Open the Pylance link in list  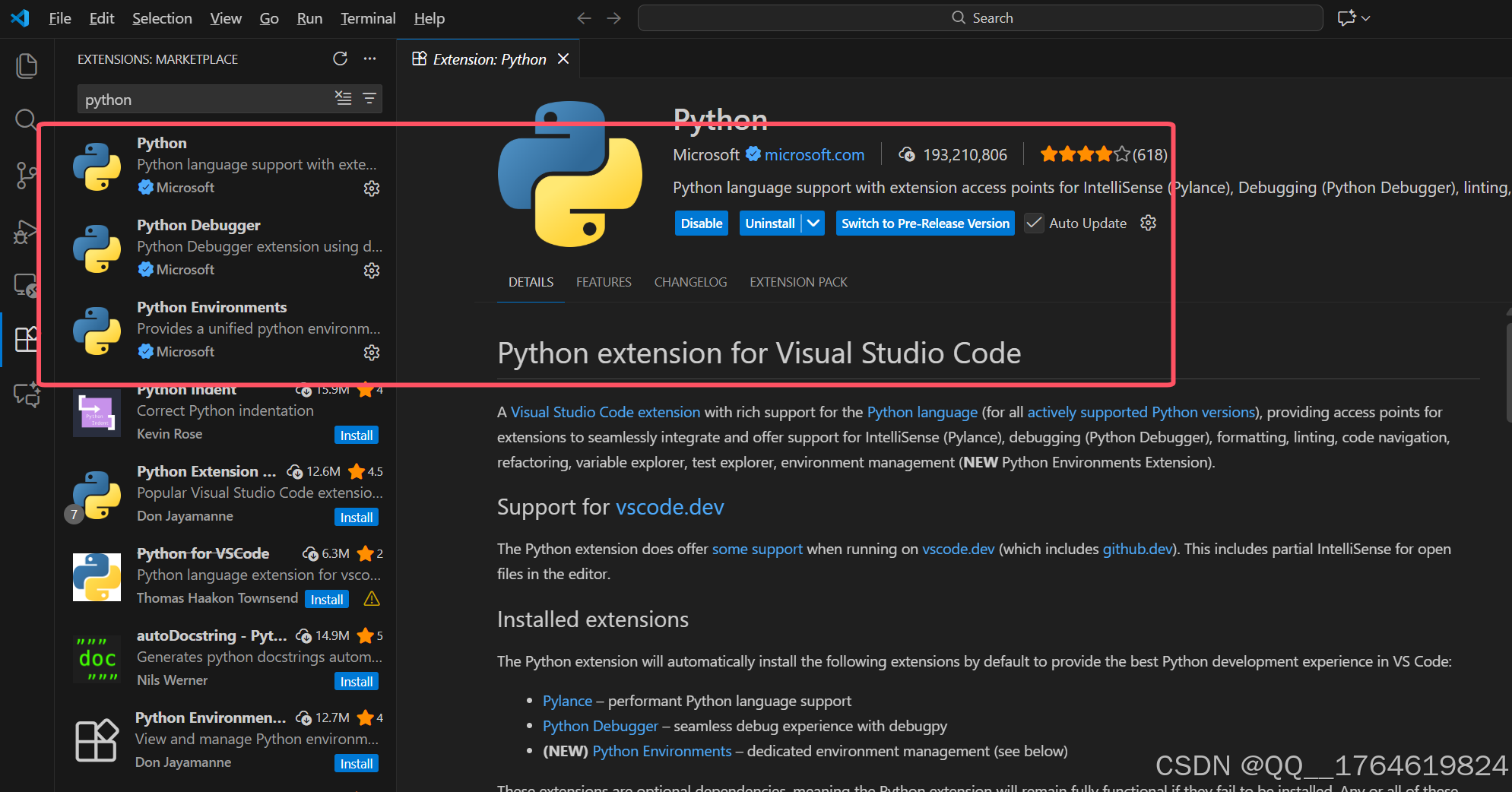pyautogui.click(x=567, y=701)
